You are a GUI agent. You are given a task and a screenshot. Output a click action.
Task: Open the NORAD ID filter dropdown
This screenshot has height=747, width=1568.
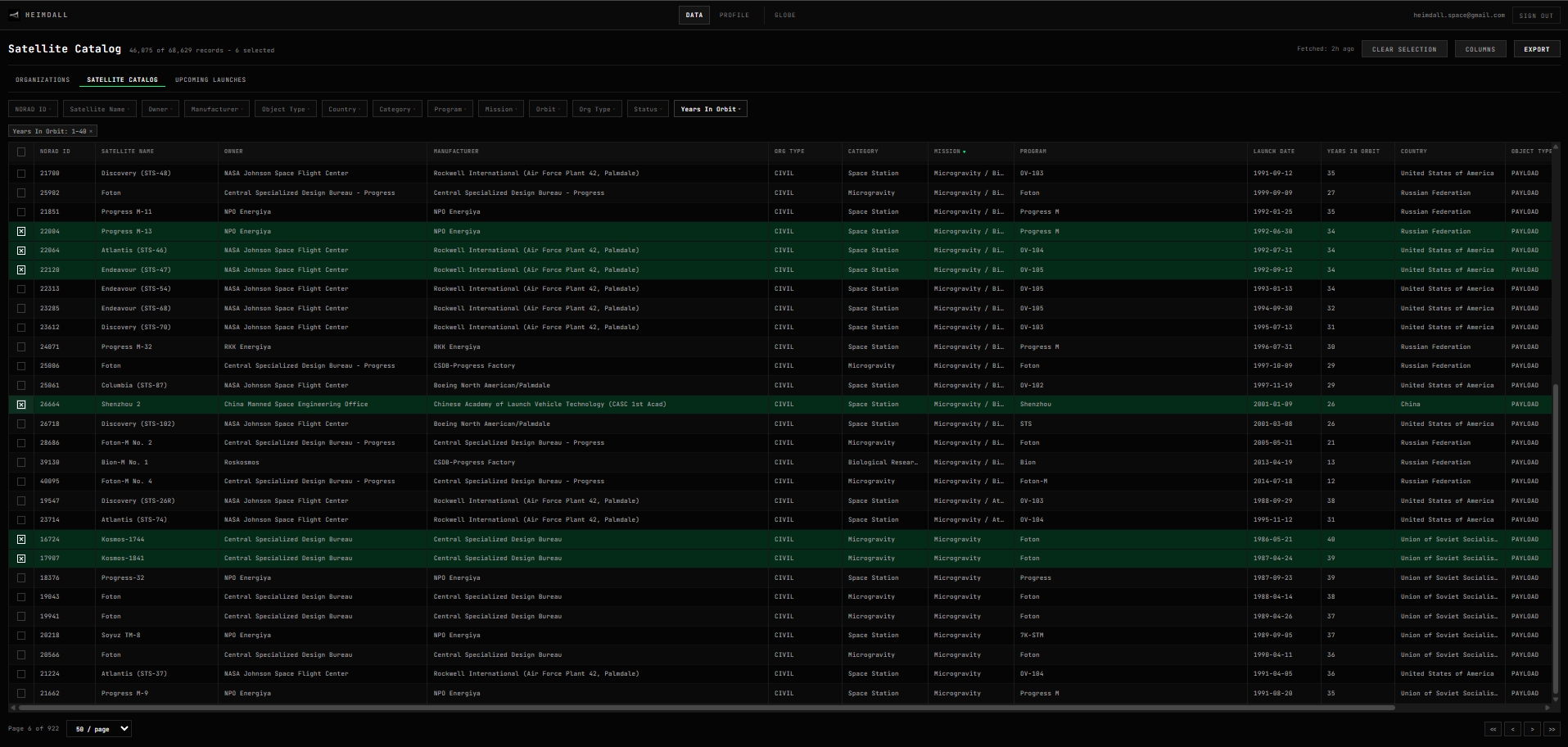[33, 109]
